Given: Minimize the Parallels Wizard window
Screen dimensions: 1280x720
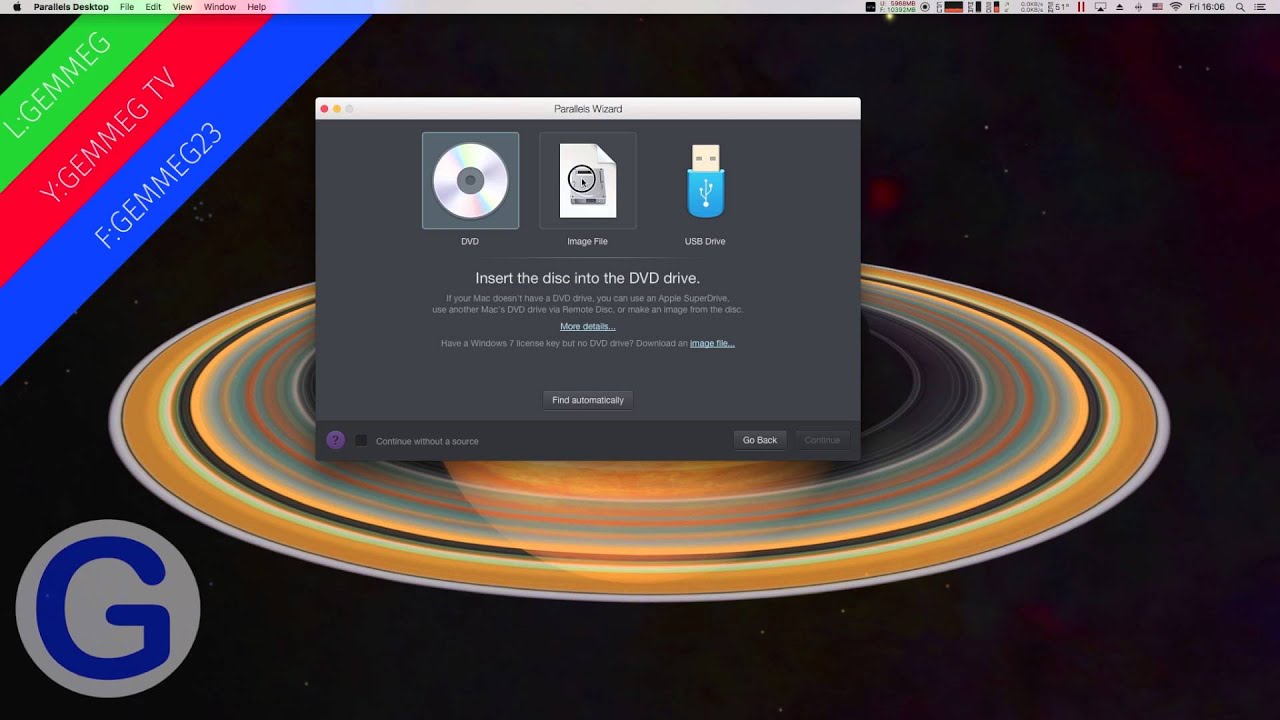Looking at the screenshot, I should click(x=337, y=108).
